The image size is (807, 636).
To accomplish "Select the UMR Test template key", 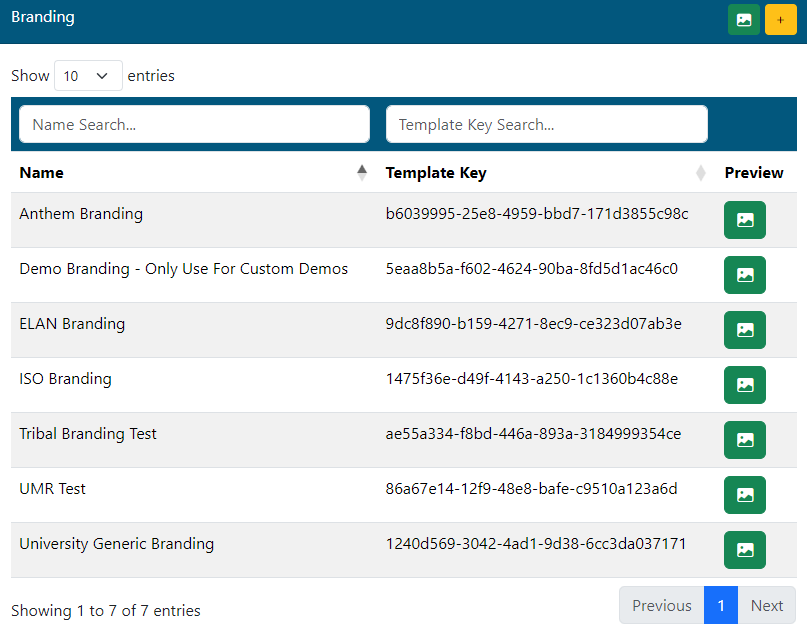I will pos(531,489).
